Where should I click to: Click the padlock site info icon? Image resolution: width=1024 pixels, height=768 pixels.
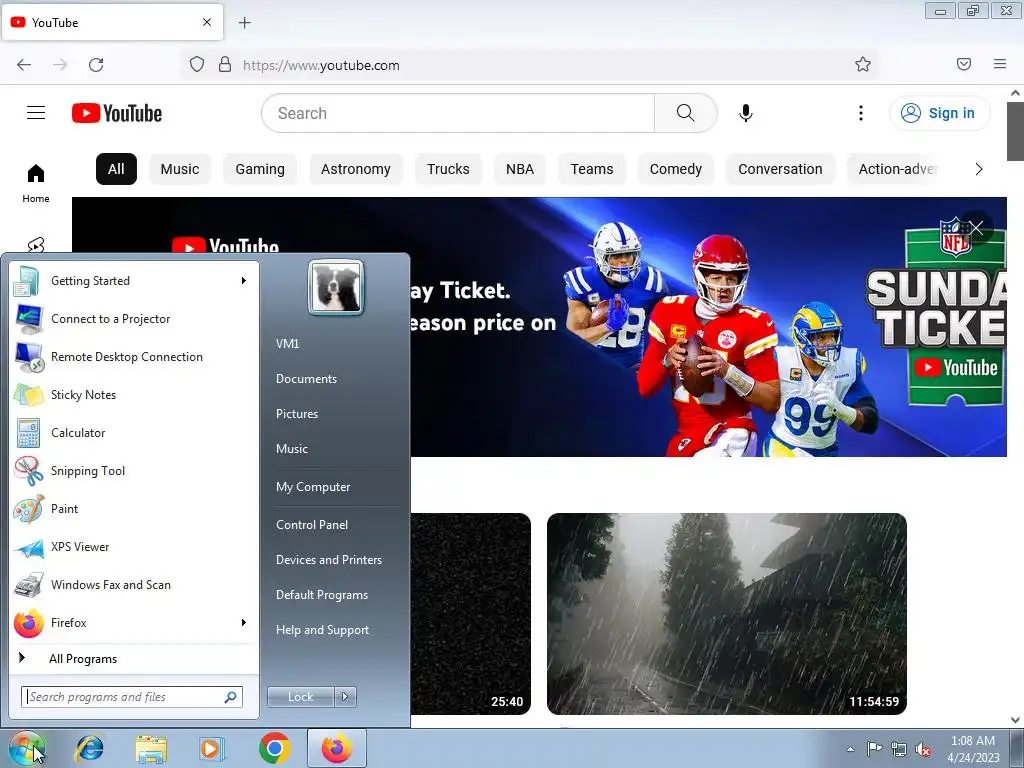(x=225, y=65)
